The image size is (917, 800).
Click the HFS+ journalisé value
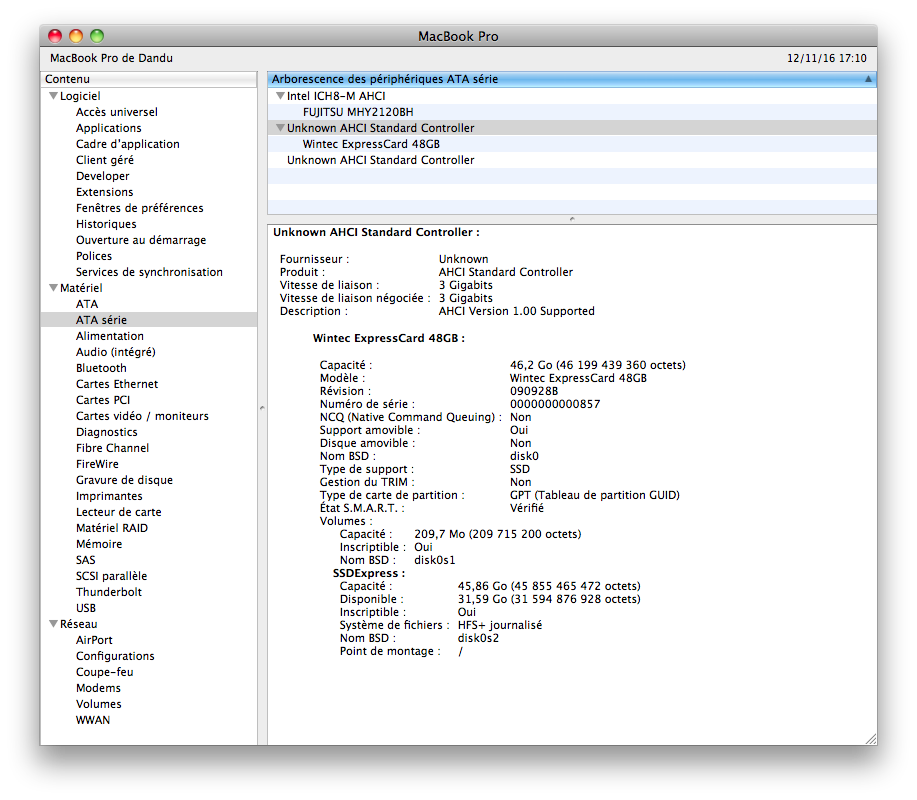click(x=500, y=625)
